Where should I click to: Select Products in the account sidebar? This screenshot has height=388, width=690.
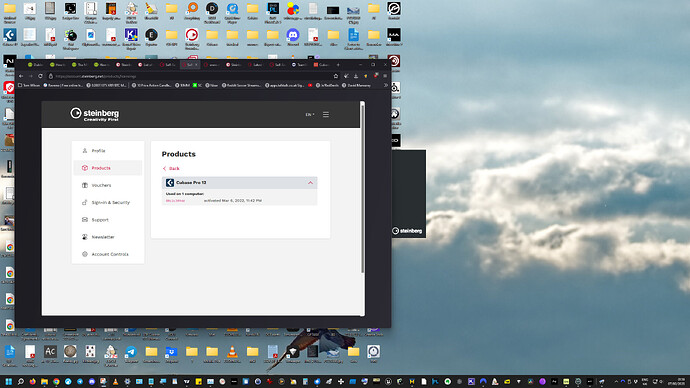click(108, 168)
